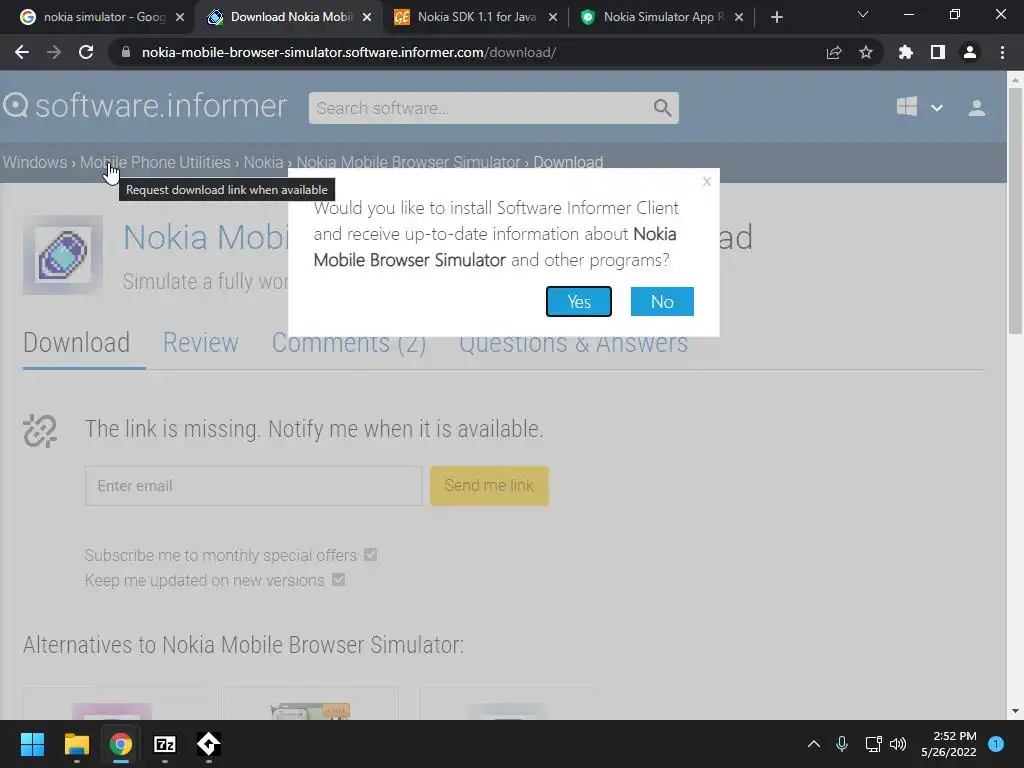1024x768 pixels.
Task: Open the Chrome extensions puzzle icon
Action: point(905,52)
